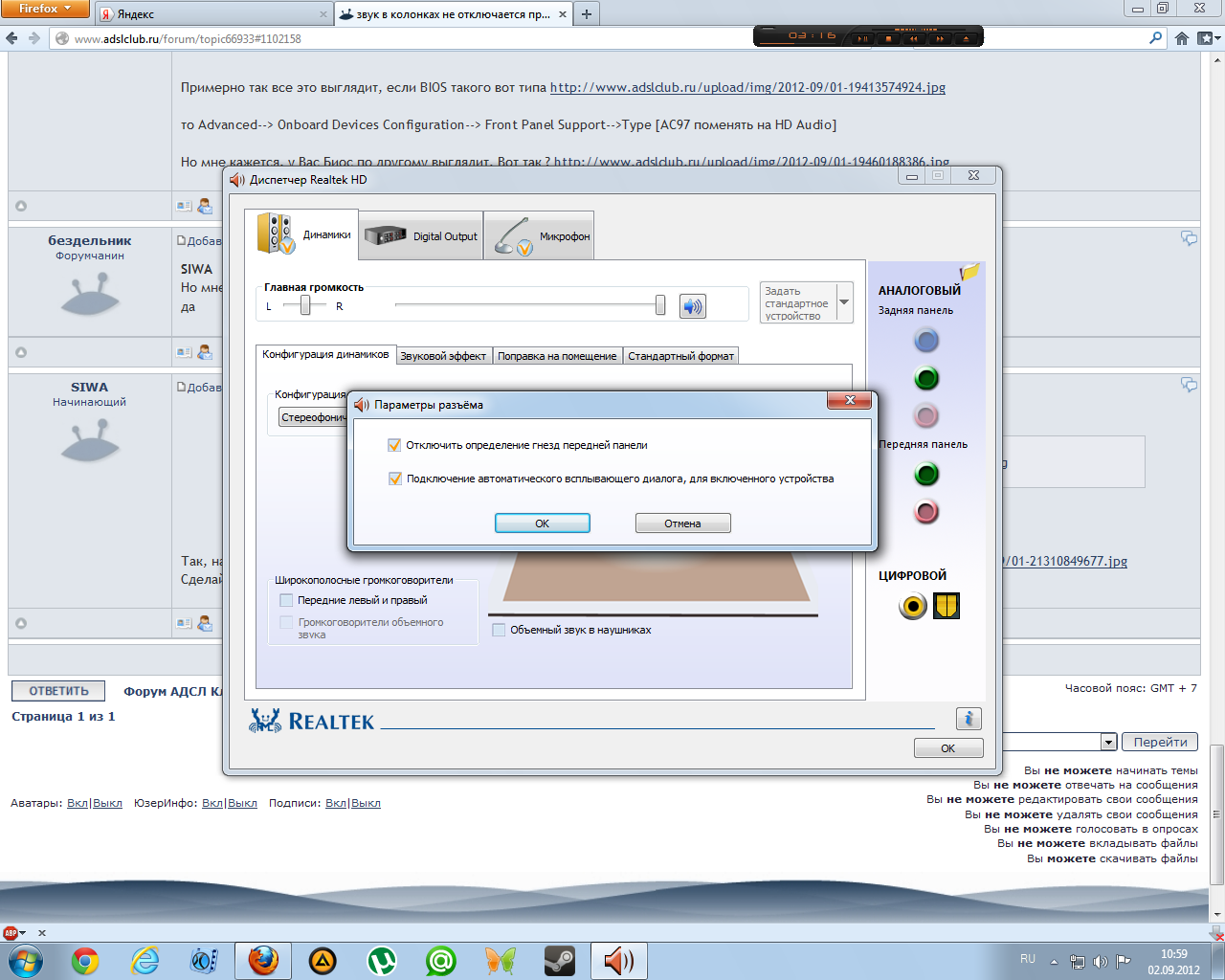Screen dimensions: 1225x980
Task: Open Mail.ru Agent from taskbar
Action: click(x=441, y=960)
